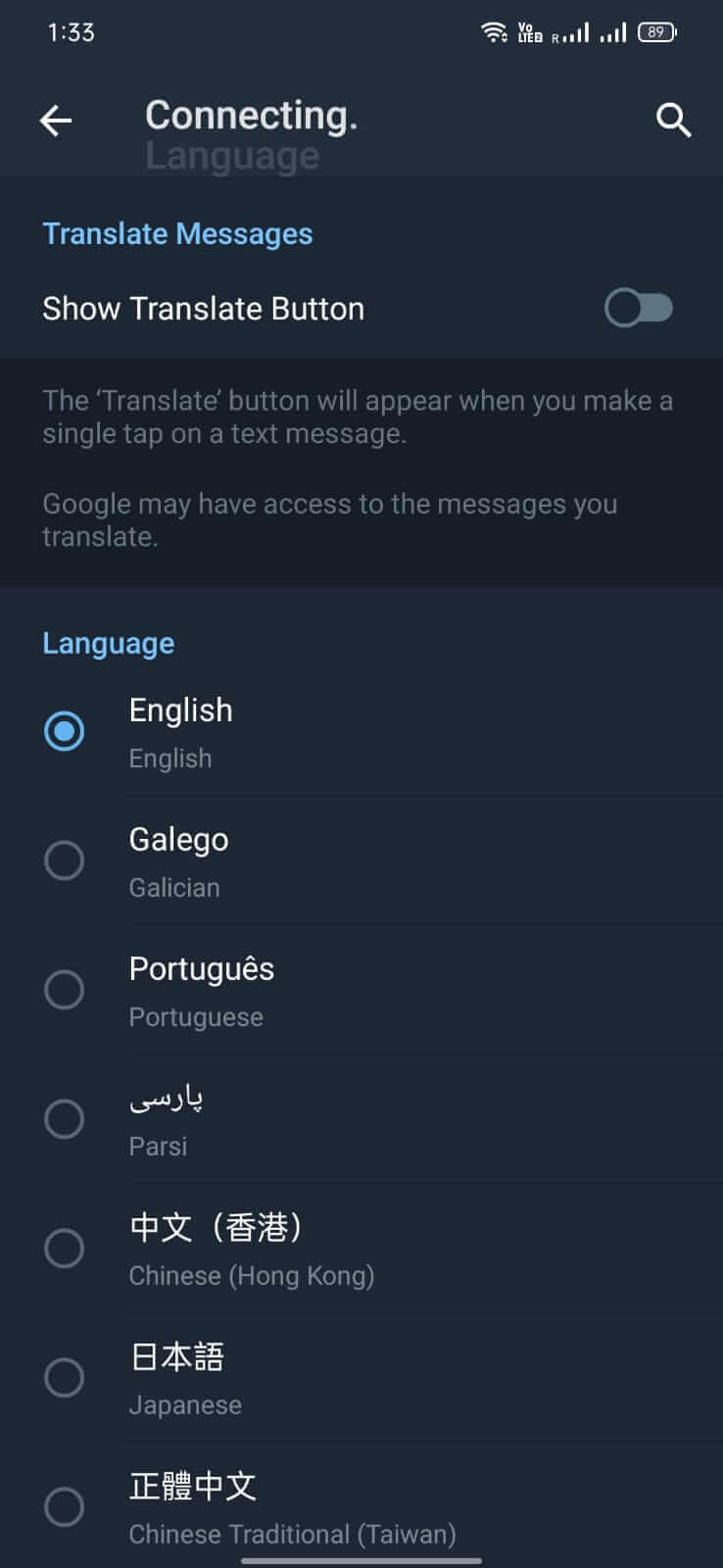Go back using the back arrow

pos(56,120)
